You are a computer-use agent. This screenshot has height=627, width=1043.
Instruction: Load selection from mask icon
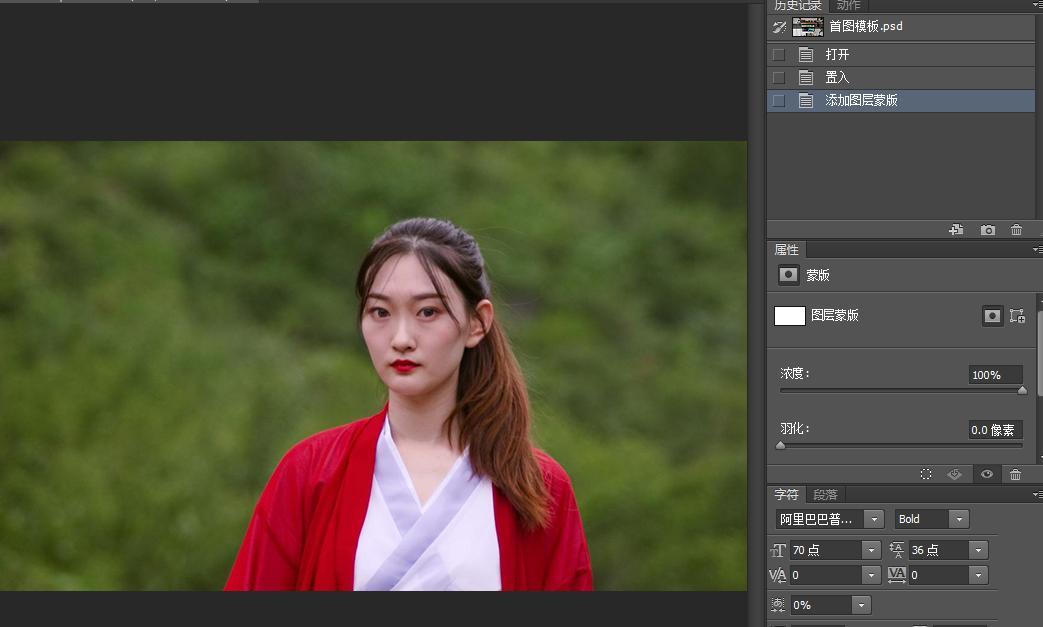[x=926, y=474]
